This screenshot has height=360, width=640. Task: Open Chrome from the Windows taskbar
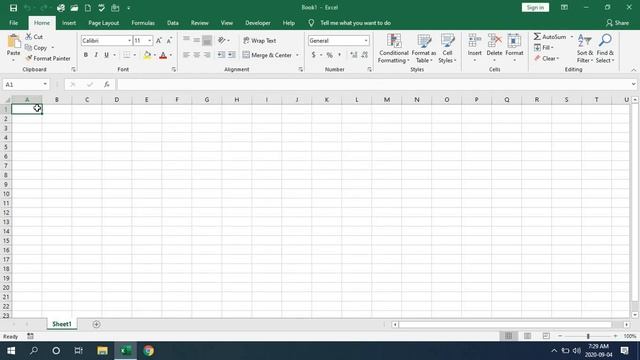(148, 351)
